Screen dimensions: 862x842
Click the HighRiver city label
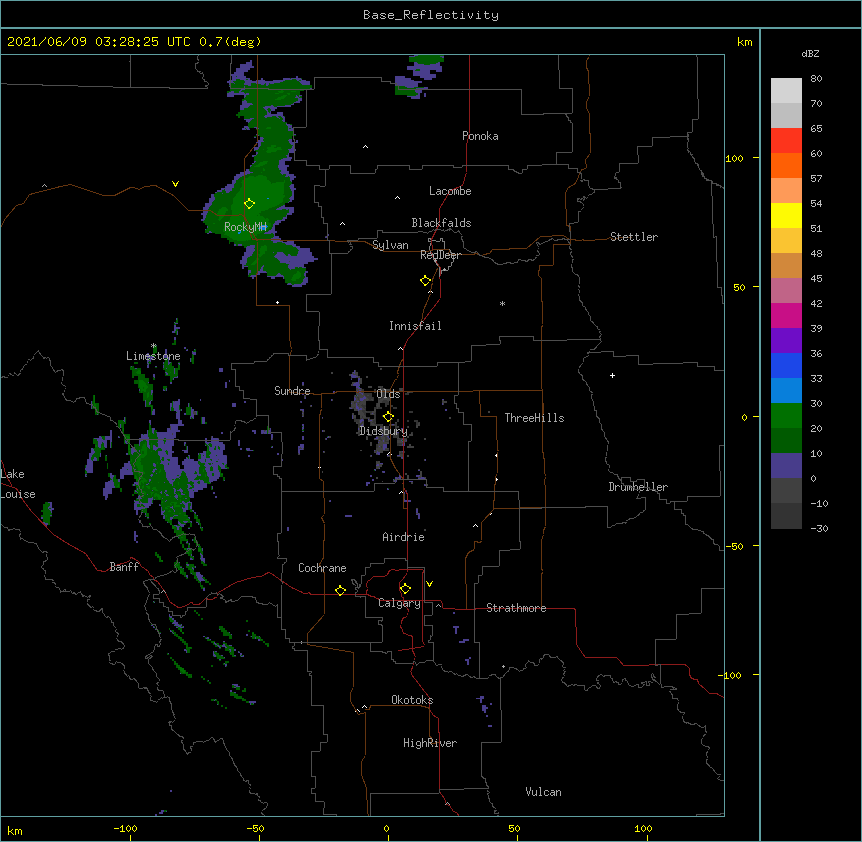tap(430, 743)
